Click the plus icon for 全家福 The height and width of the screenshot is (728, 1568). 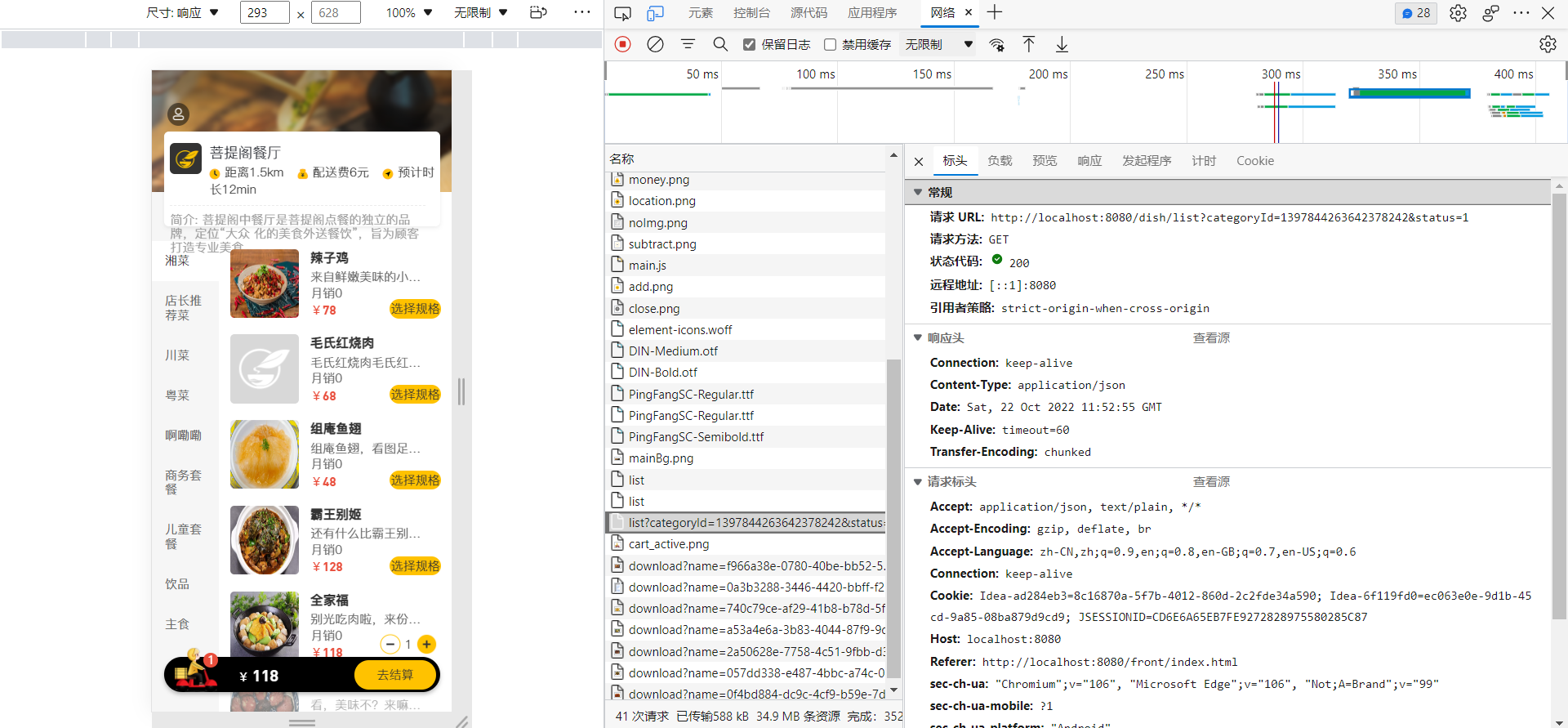pyautogui.click(x=426, y=644)
